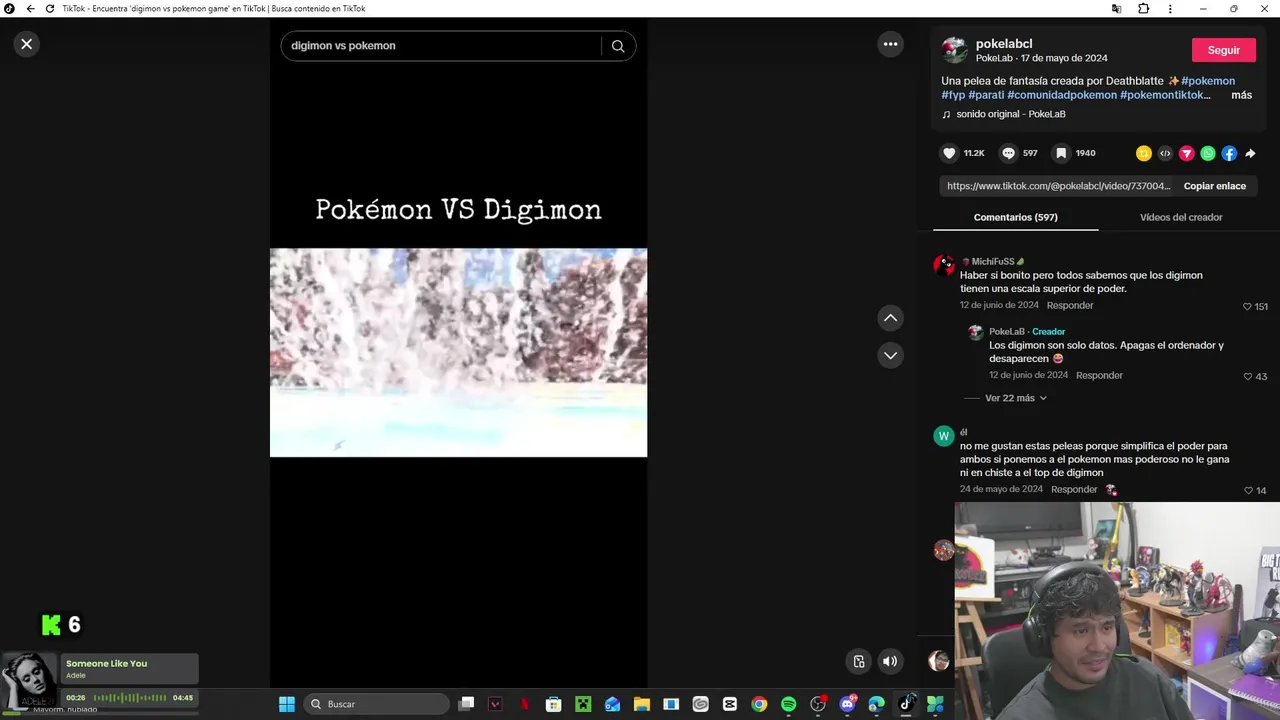
Task: Close the TikTok video viewer
Action: [27, 44]
